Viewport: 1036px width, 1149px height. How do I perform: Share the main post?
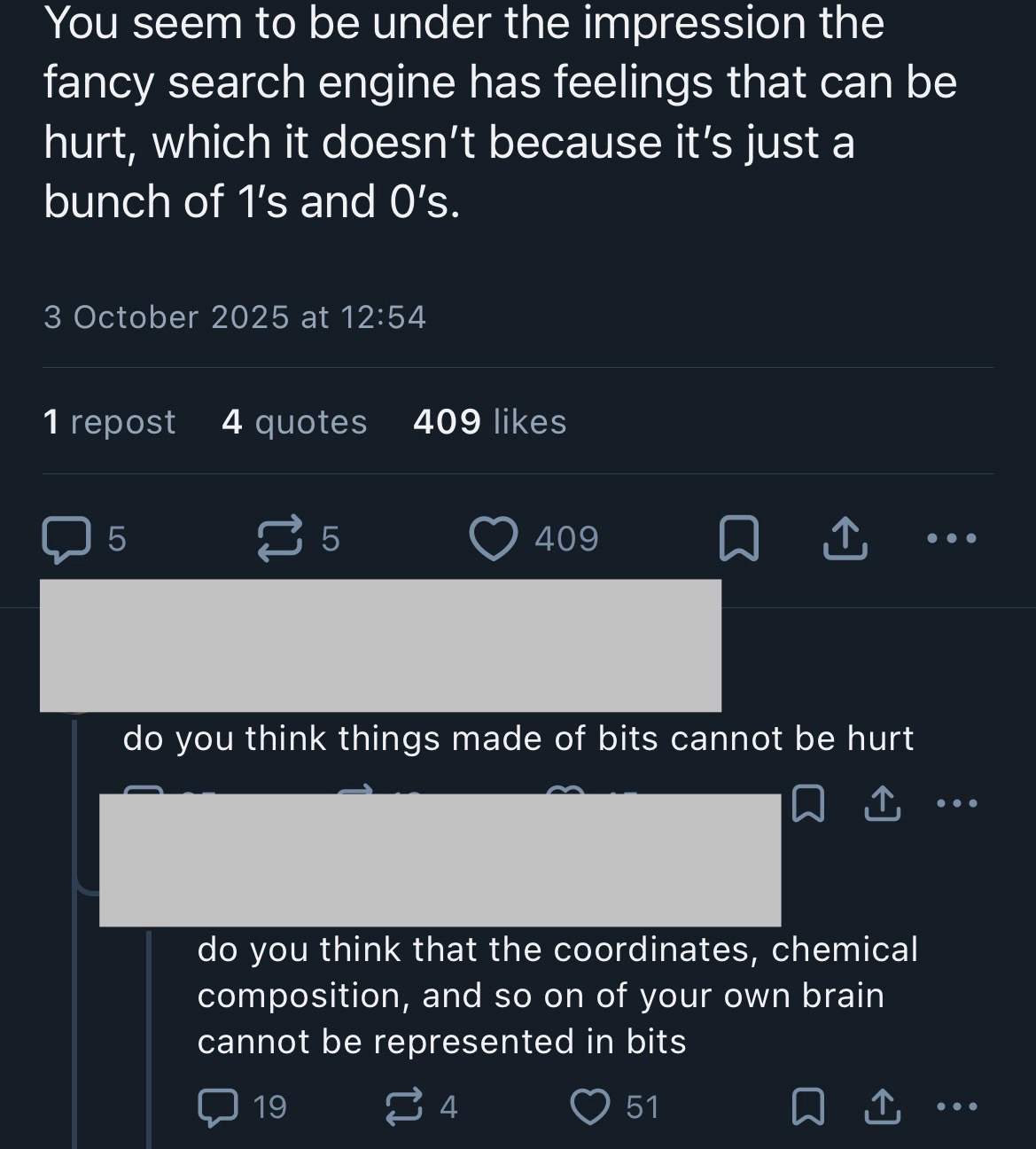click(x=845, y=539)
